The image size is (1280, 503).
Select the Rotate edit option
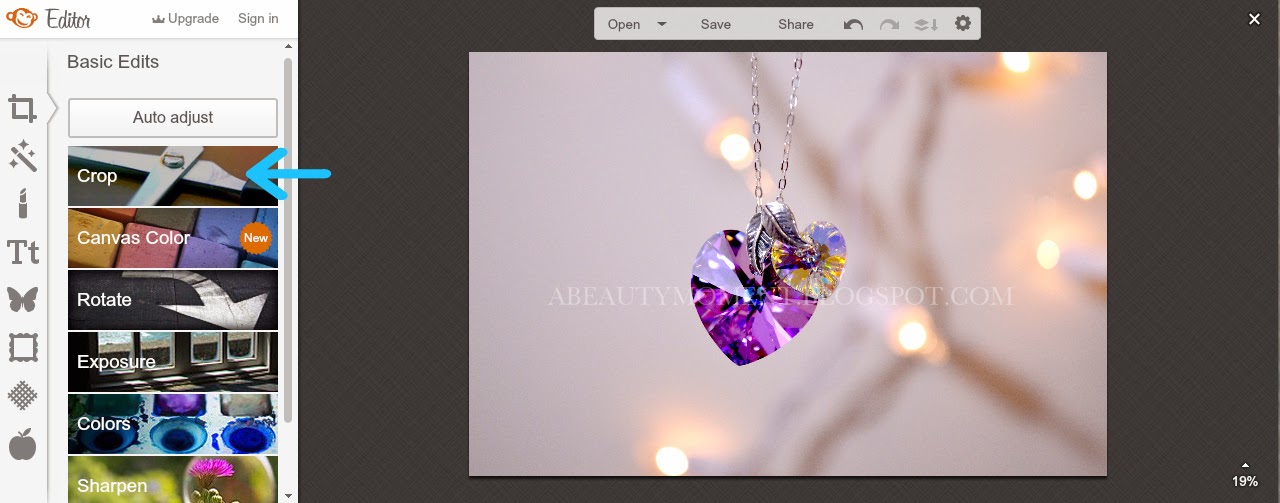(x=173, y=300)
